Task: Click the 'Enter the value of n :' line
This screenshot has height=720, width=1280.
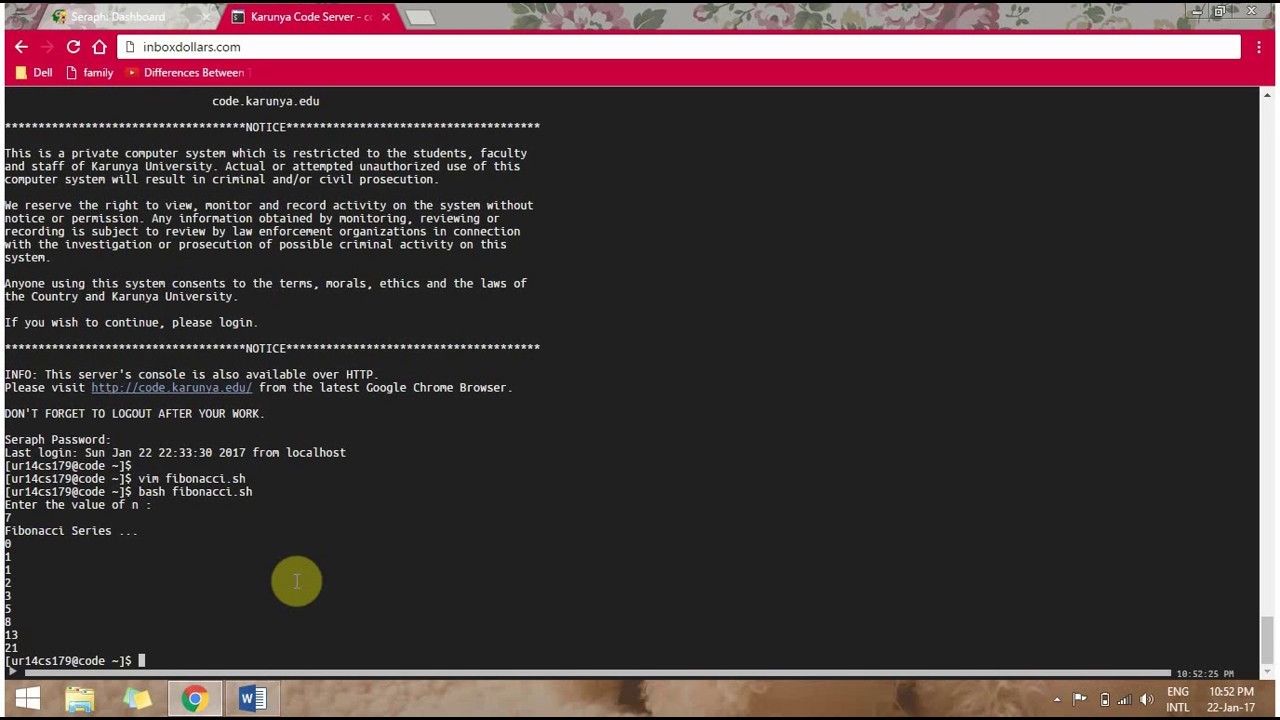Action: click(78, 505)
